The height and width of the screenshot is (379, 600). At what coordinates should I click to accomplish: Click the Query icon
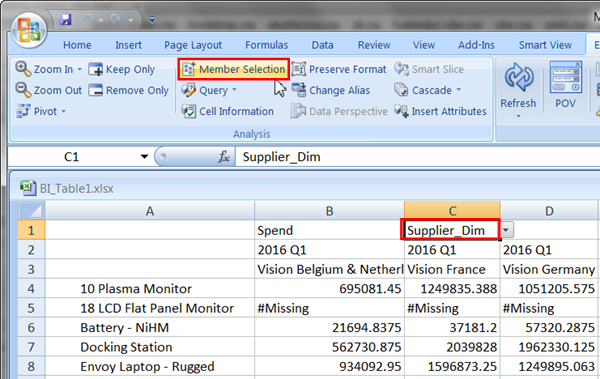pyautogui.click(x=189, y=90)
